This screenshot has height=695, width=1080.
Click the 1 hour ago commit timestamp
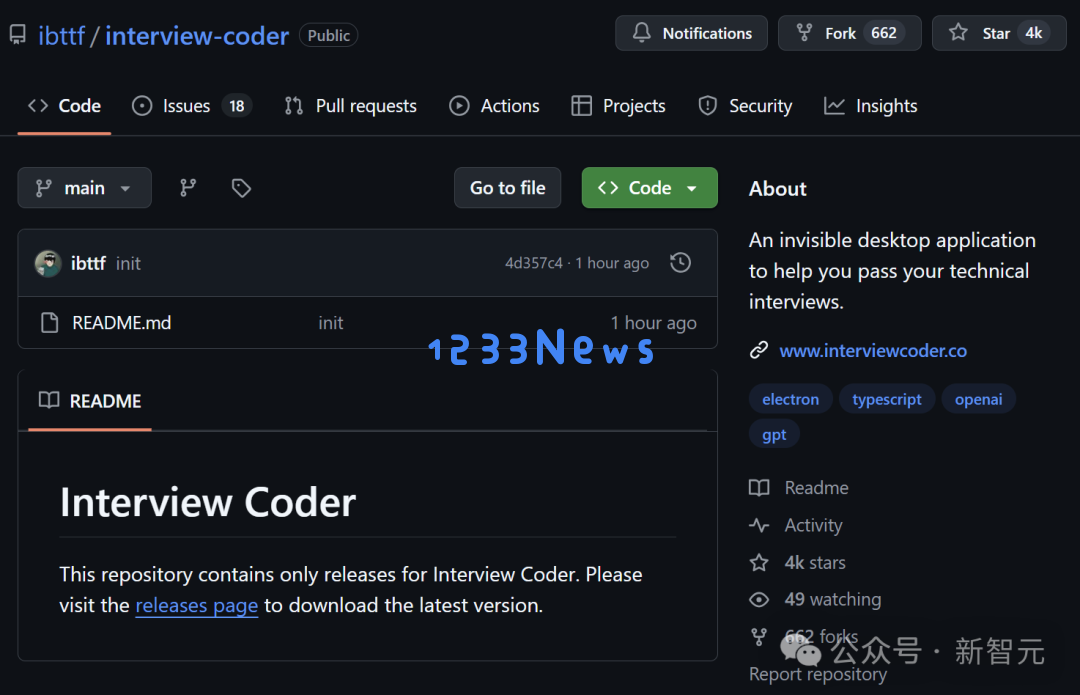[x=612, y=263]
